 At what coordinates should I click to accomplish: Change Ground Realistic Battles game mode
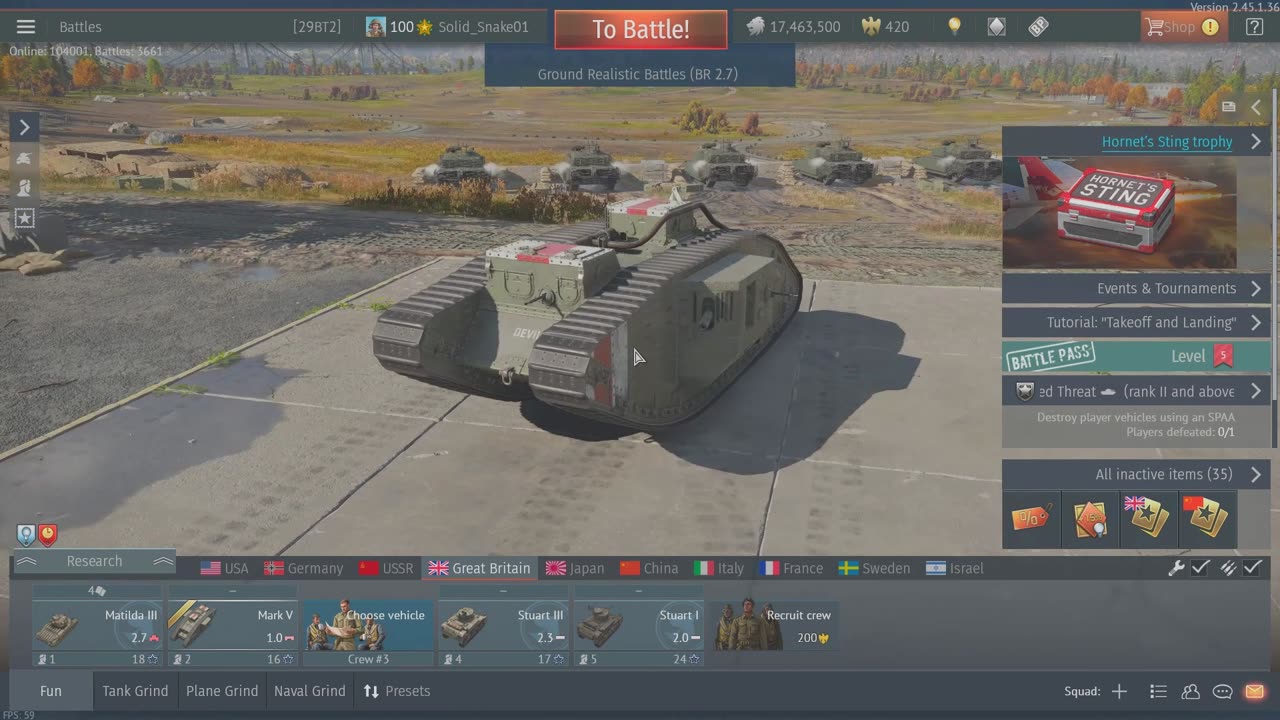click(x=638, y=74)
